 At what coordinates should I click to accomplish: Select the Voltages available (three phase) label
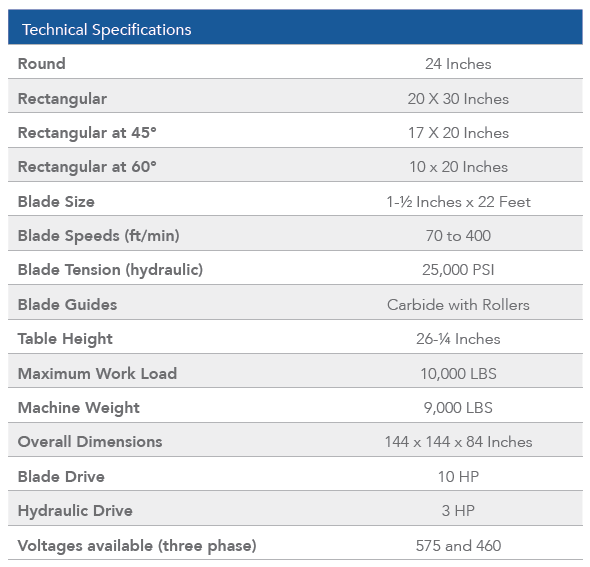137,546
